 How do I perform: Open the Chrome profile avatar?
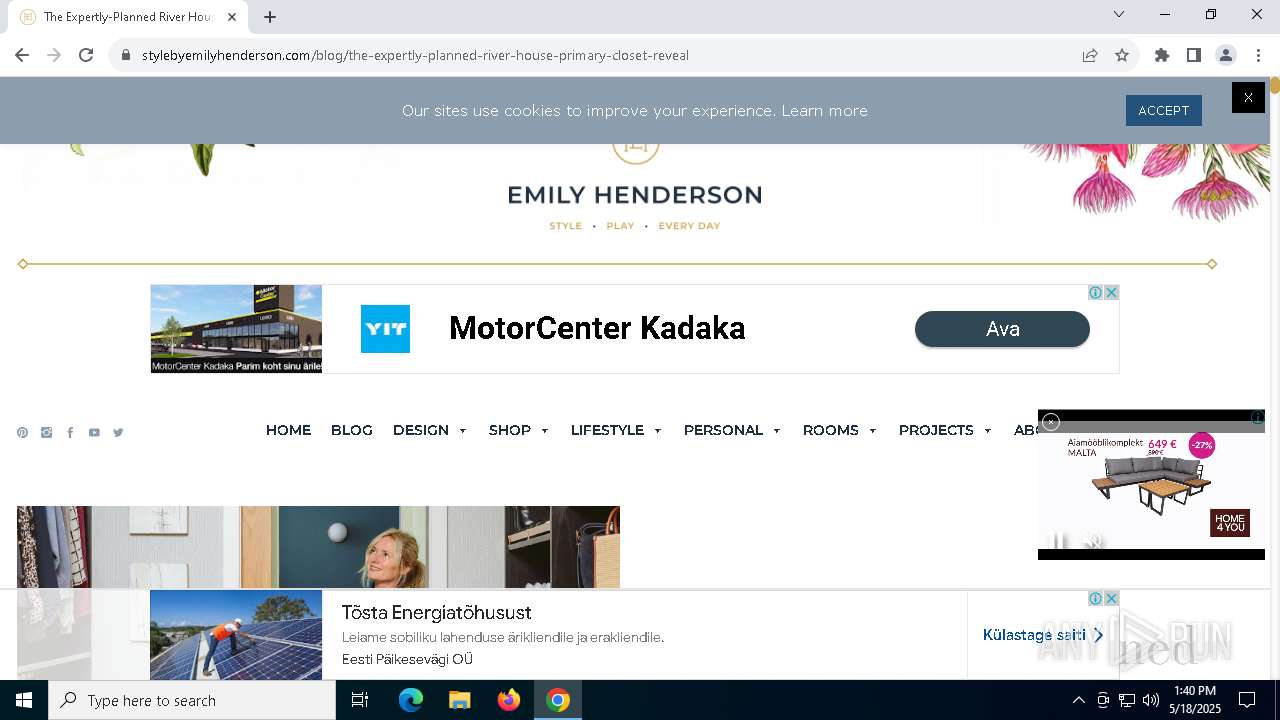click(1226, 55)
